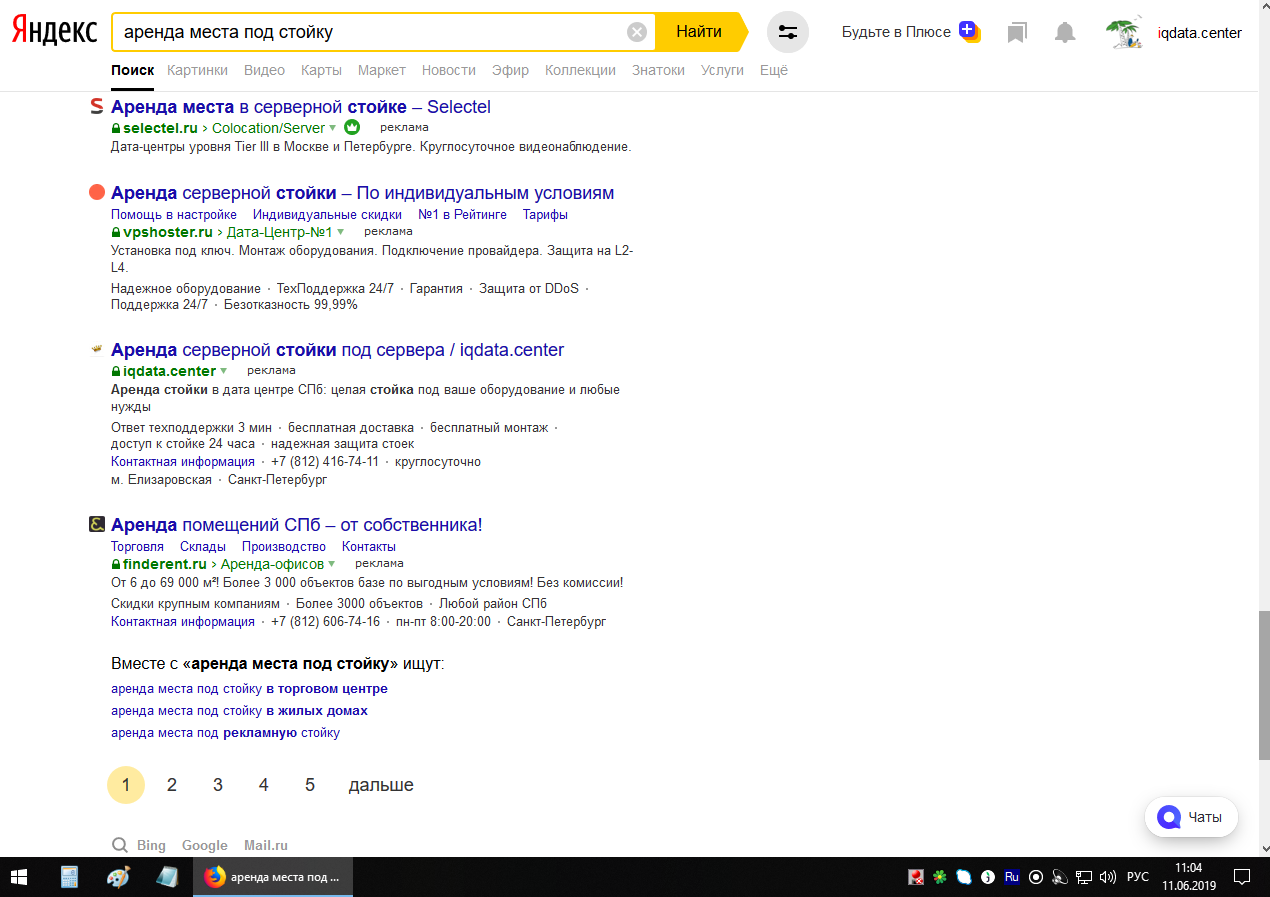The image size is (1270, 897).
Task: Go to results page 5
Action: pos(310,785)
